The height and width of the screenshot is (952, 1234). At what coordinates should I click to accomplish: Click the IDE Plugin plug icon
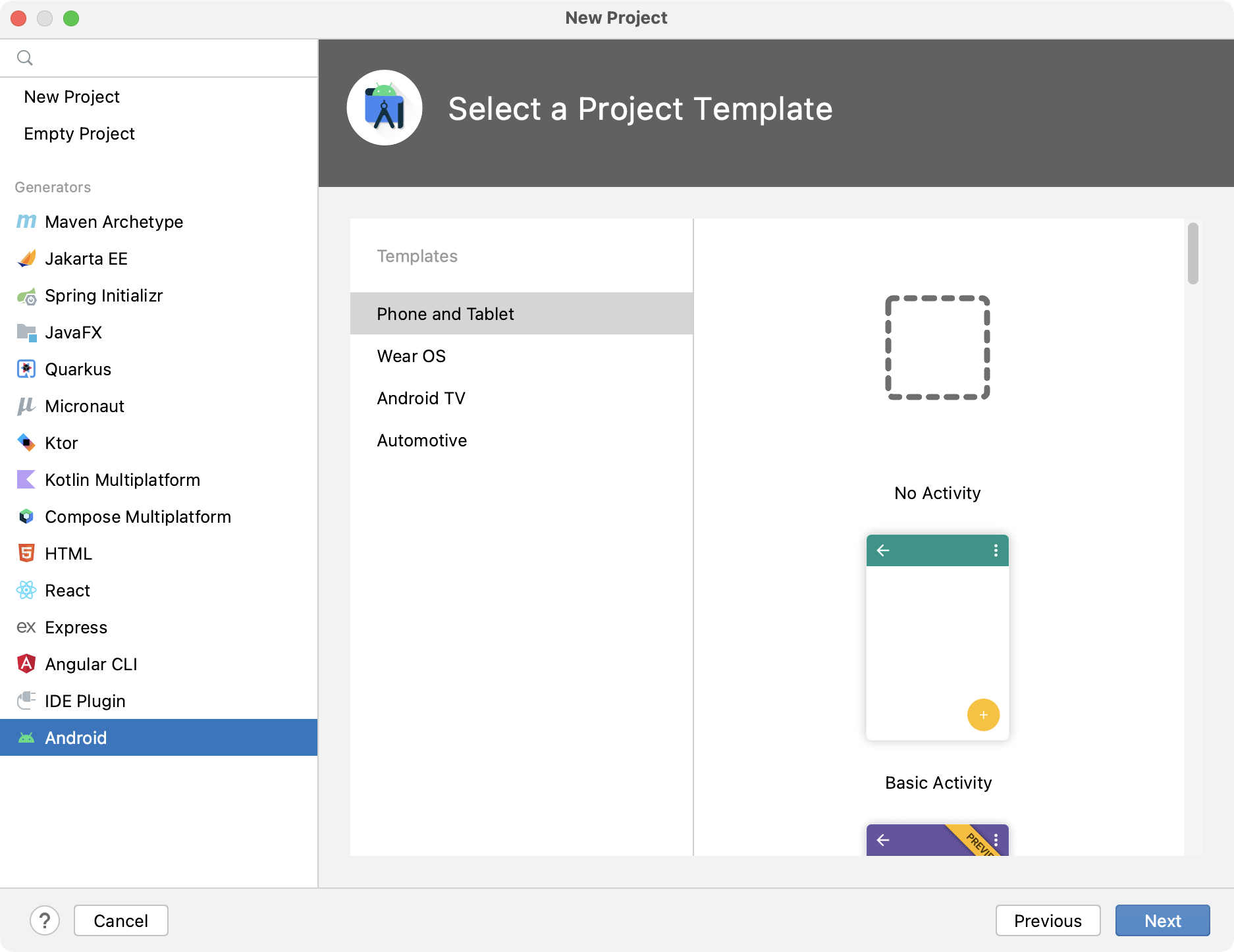click(x=26, y=701)
